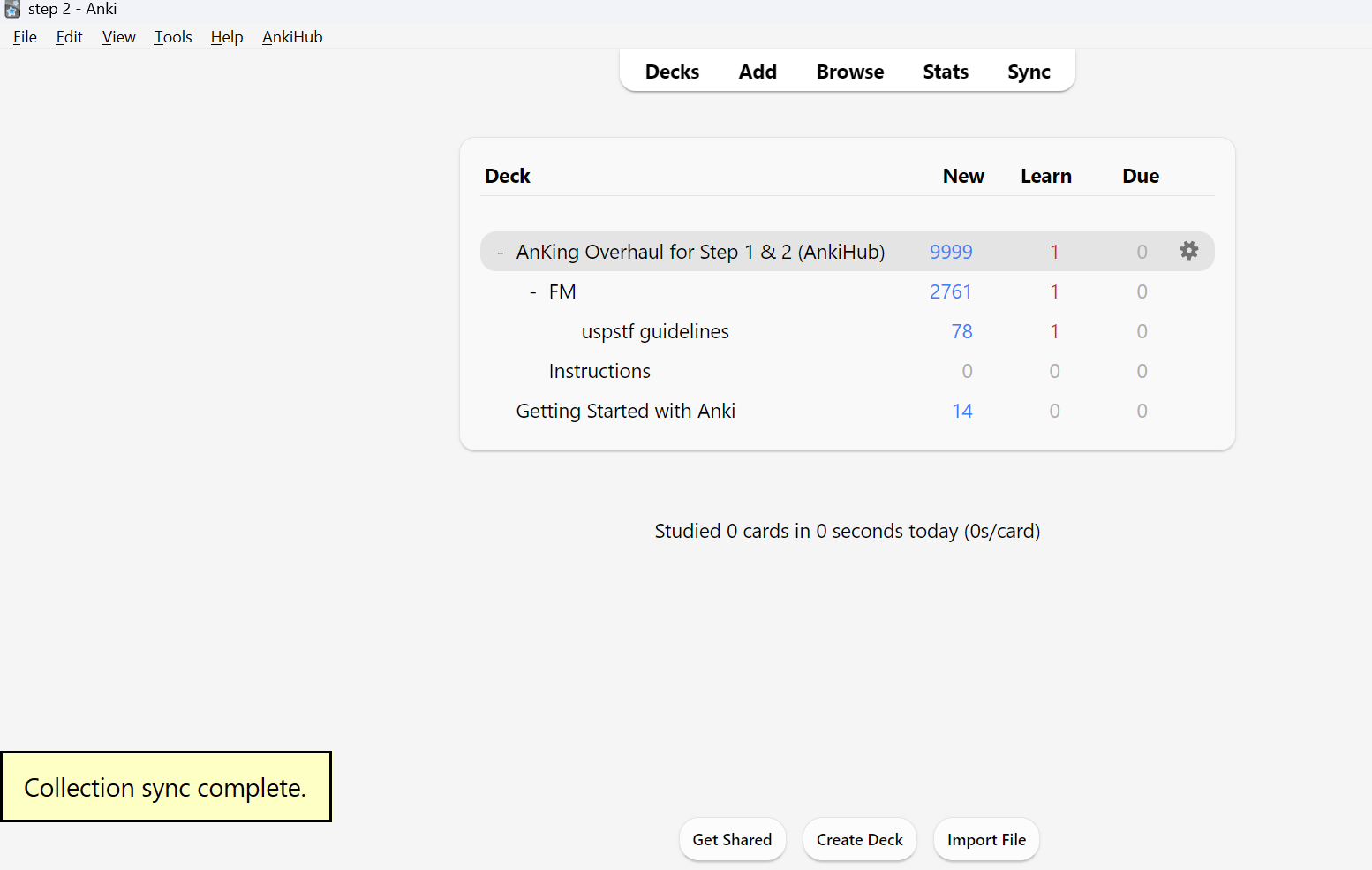
Task: Click the learn count 1 in FM row
Action: [1054, 291]
